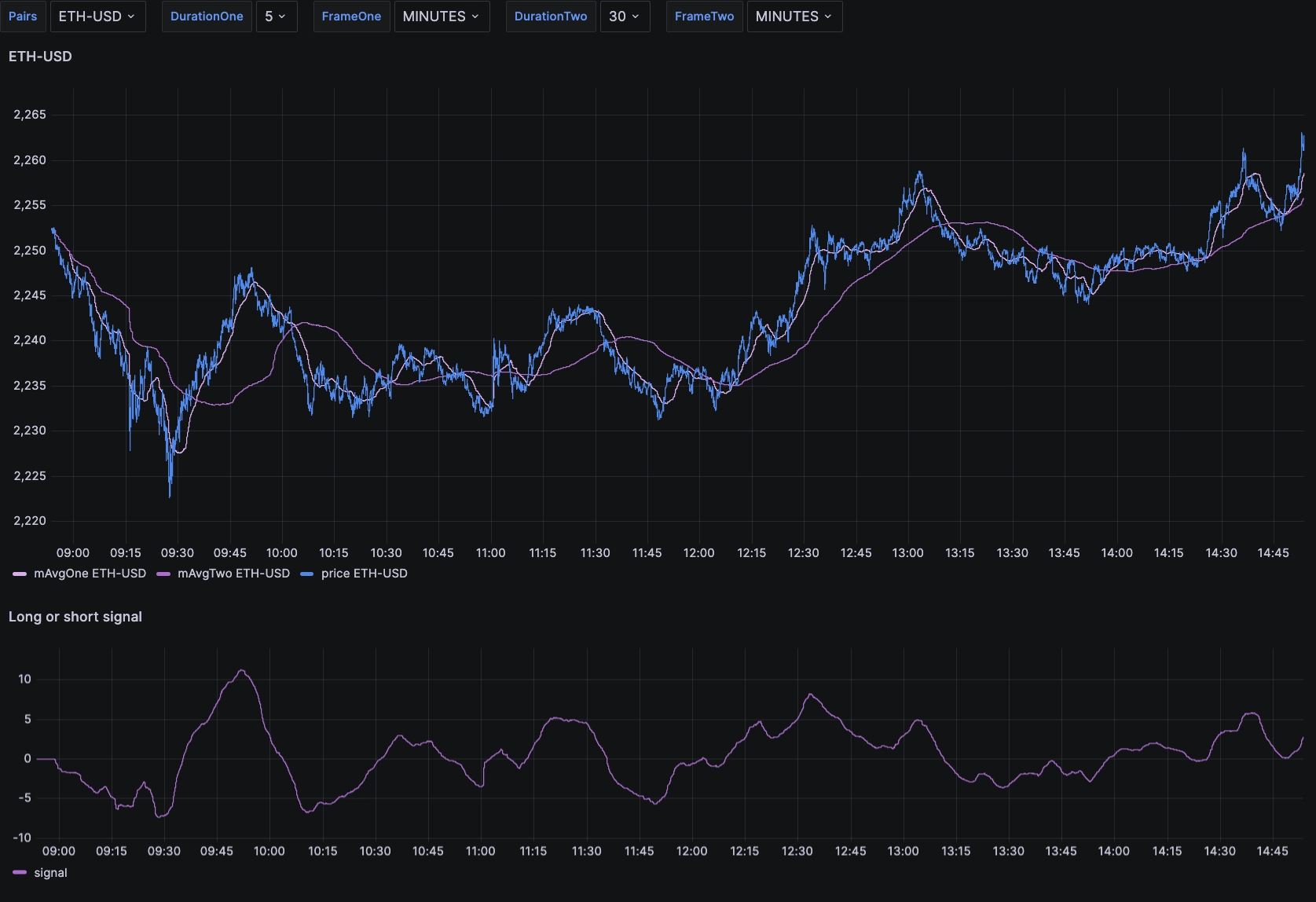Click the 09:00 label on price chart axis
The width and height of the screenshot is (1316, 902).
[73, 553]
